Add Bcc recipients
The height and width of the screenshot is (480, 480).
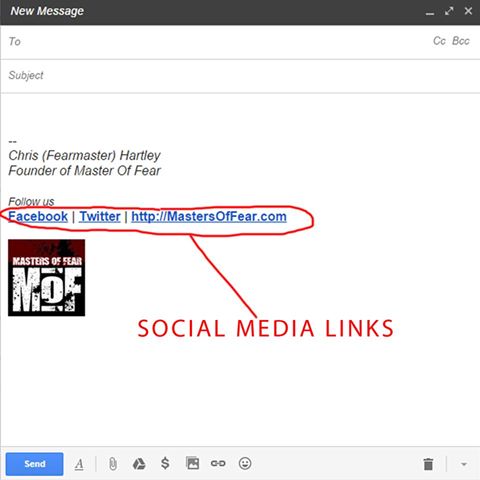tap(461, 41)
